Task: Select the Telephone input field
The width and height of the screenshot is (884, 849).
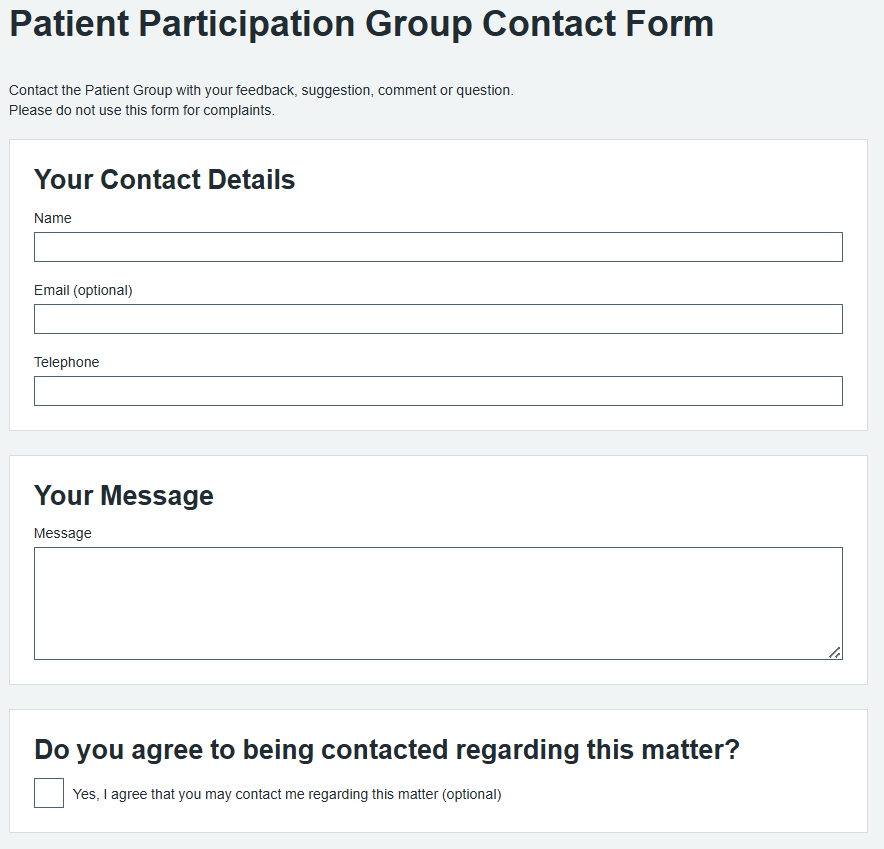Action: point(438,391)
